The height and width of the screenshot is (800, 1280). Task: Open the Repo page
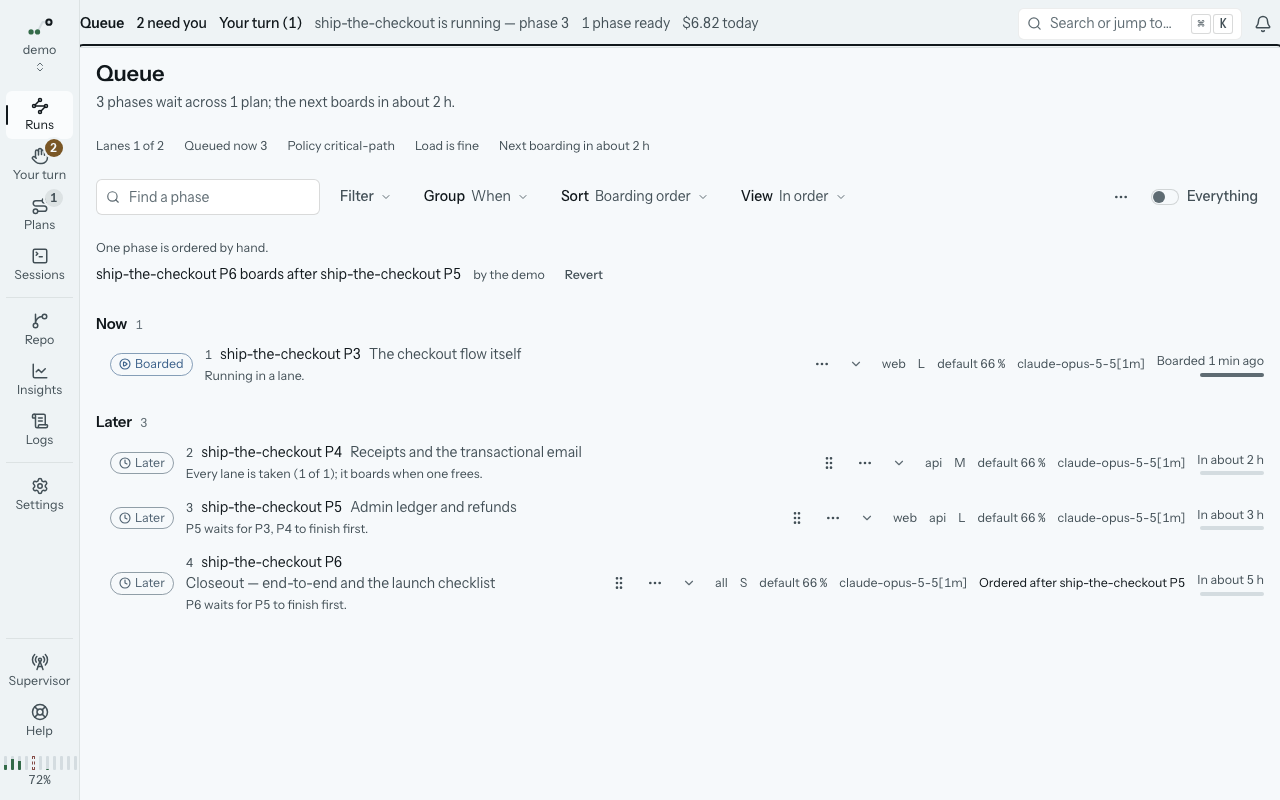pyautogui.click(x=39, y=329)
